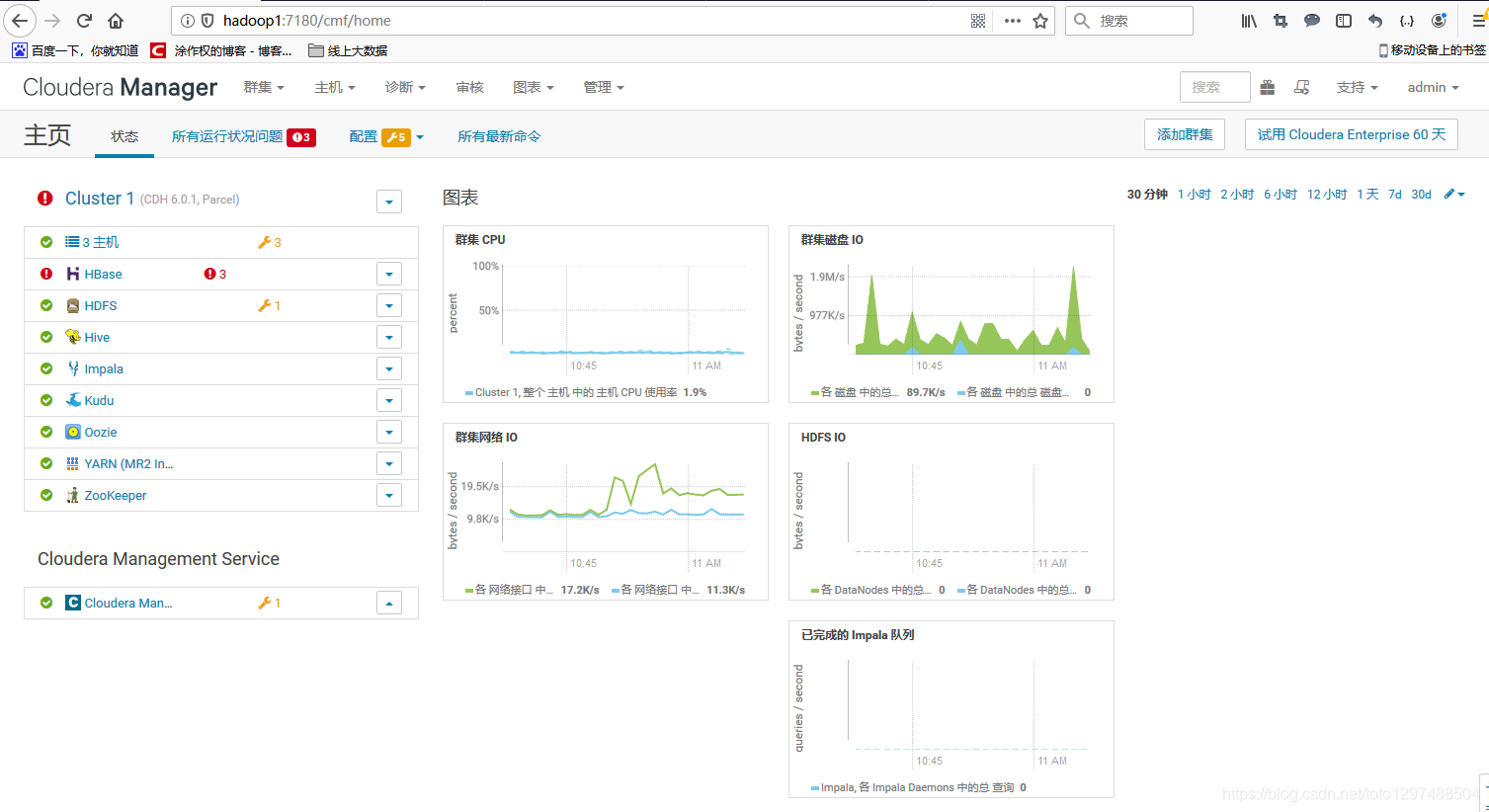The image size is (1489, 812).
Task: Open the browser library icon
Action: [1249, 21]
